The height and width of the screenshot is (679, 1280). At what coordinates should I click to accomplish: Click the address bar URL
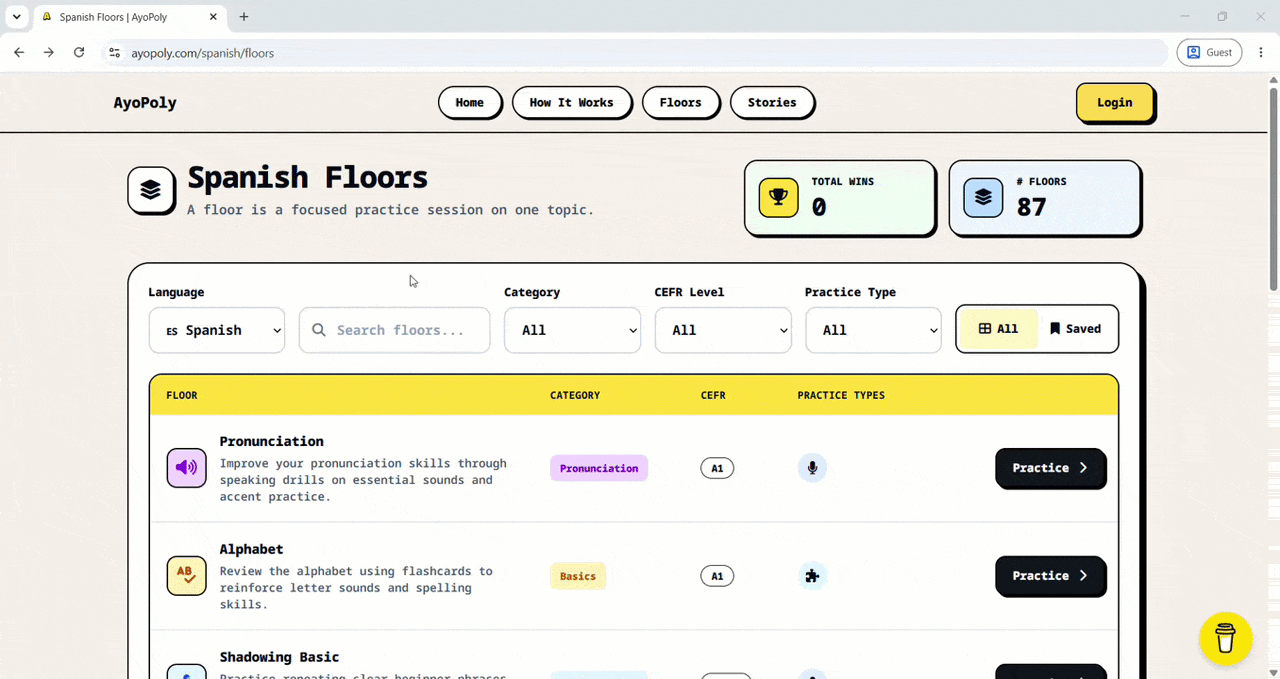(x=203, y=53)
